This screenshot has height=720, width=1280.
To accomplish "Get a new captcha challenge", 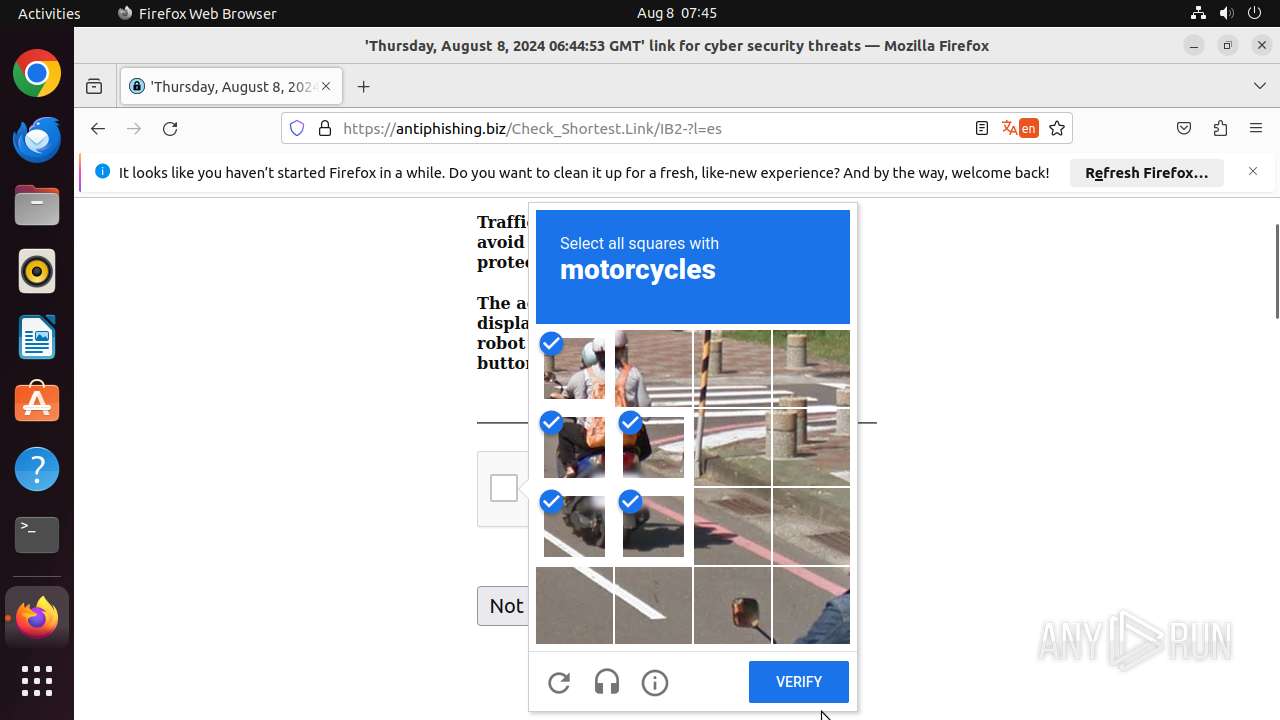I will tap(559, 683).
